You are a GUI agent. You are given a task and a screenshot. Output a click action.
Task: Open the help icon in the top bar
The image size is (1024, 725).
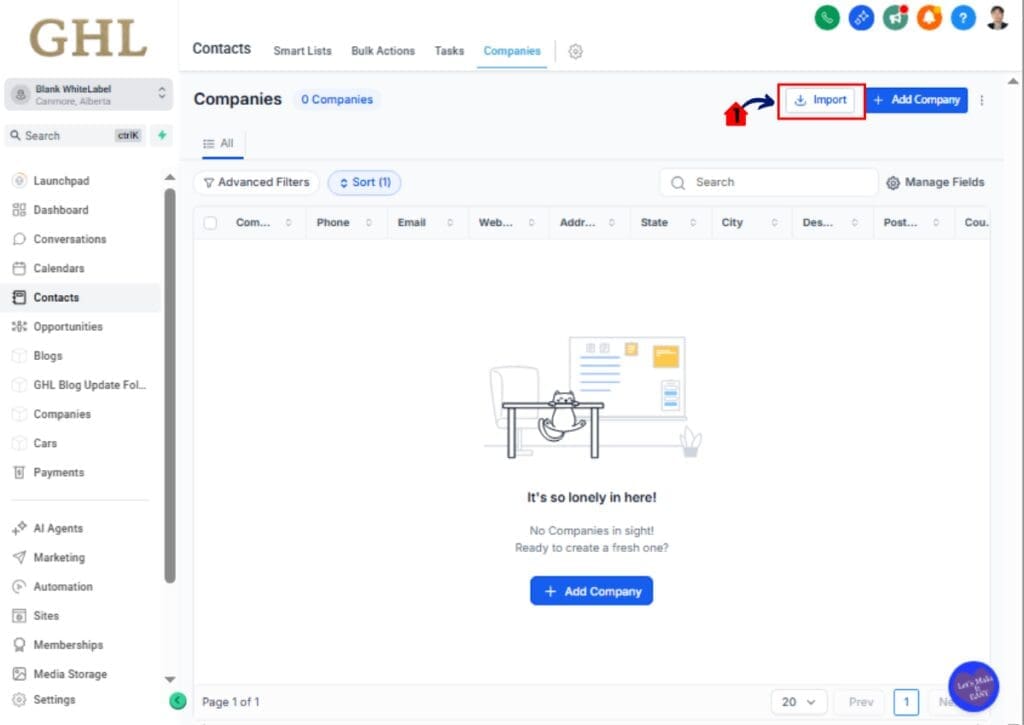962,17
